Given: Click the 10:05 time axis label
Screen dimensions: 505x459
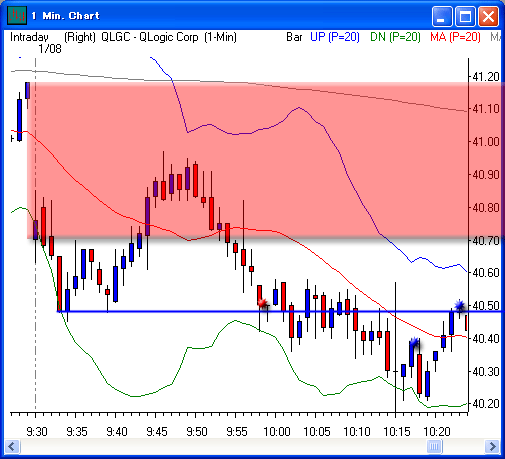Looking at the screenshot, I should 317,432.
